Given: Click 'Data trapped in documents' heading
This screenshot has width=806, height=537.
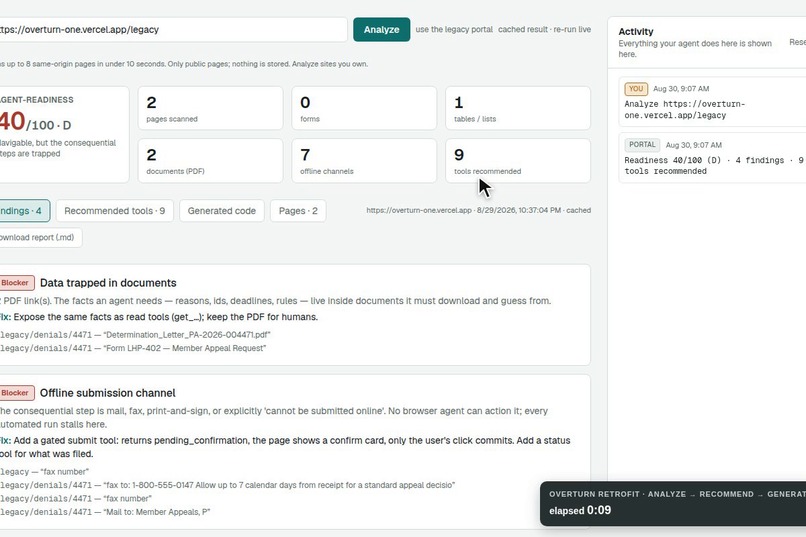Looking at the screenshot, I should (x=108, y=283).
